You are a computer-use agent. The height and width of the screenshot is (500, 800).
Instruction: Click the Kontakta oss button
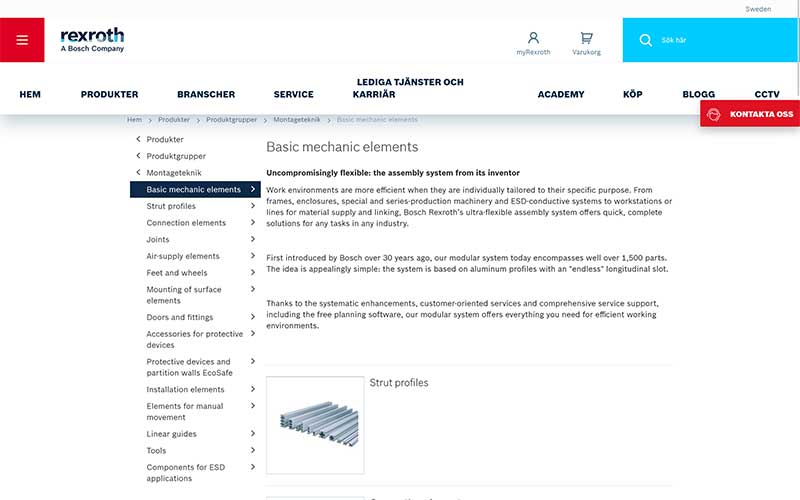point(749,114)
